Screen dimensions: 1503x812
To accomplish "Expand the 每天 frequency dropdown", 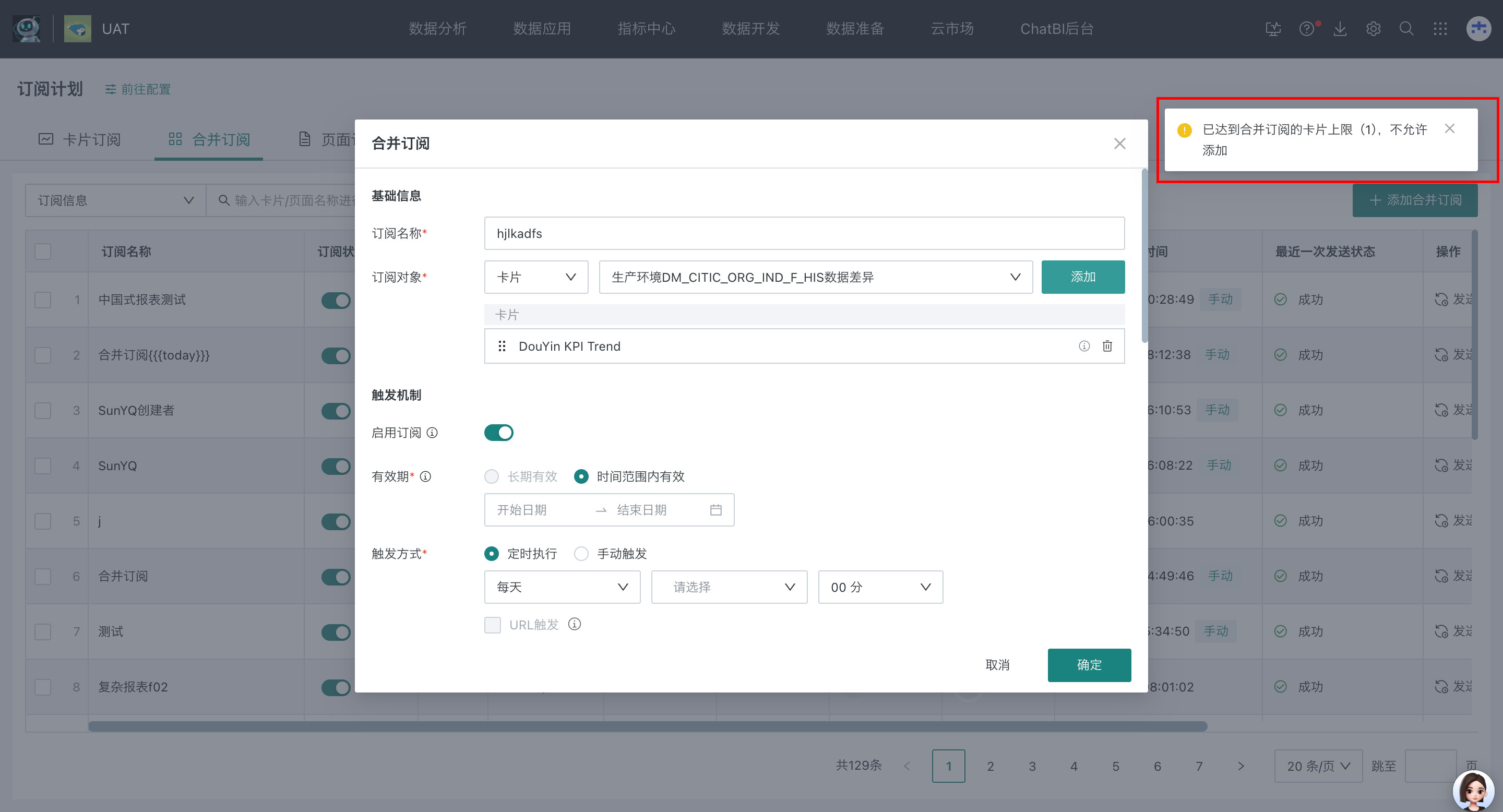I will [562, 587].
